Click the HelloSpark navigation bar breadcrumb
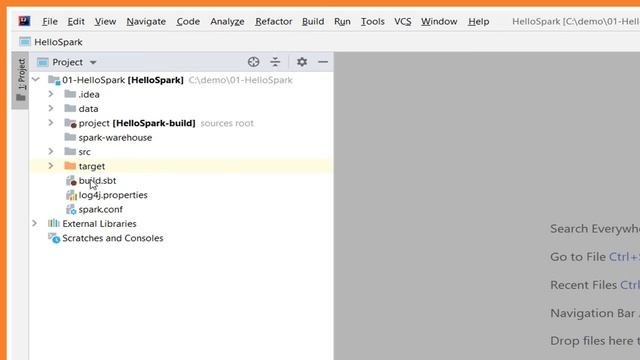Screen dimensions: 640x360 coord(58,42)
